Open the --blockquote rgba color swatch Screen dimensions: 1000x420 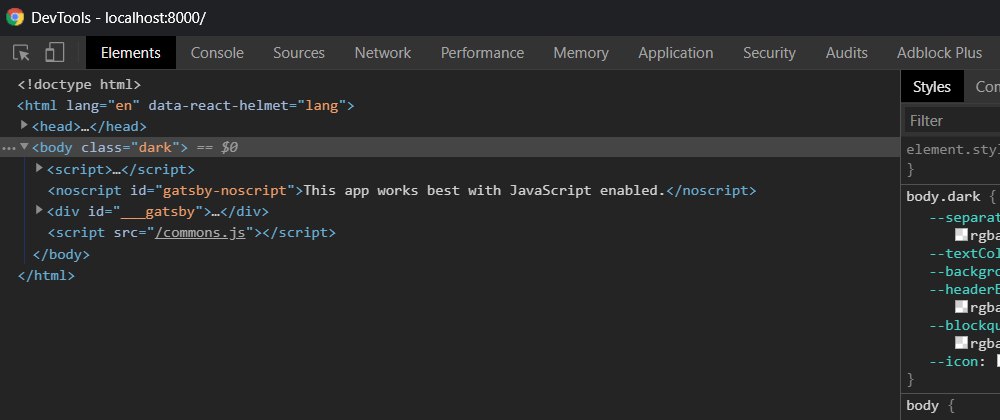[x=961, y=343]
